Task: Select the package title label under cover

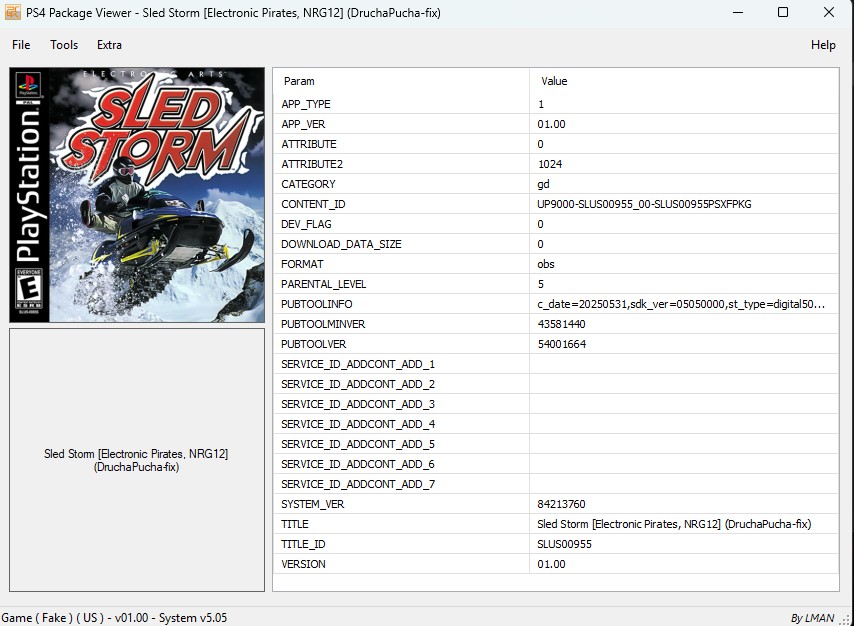Action: click(x=136, y=460)
